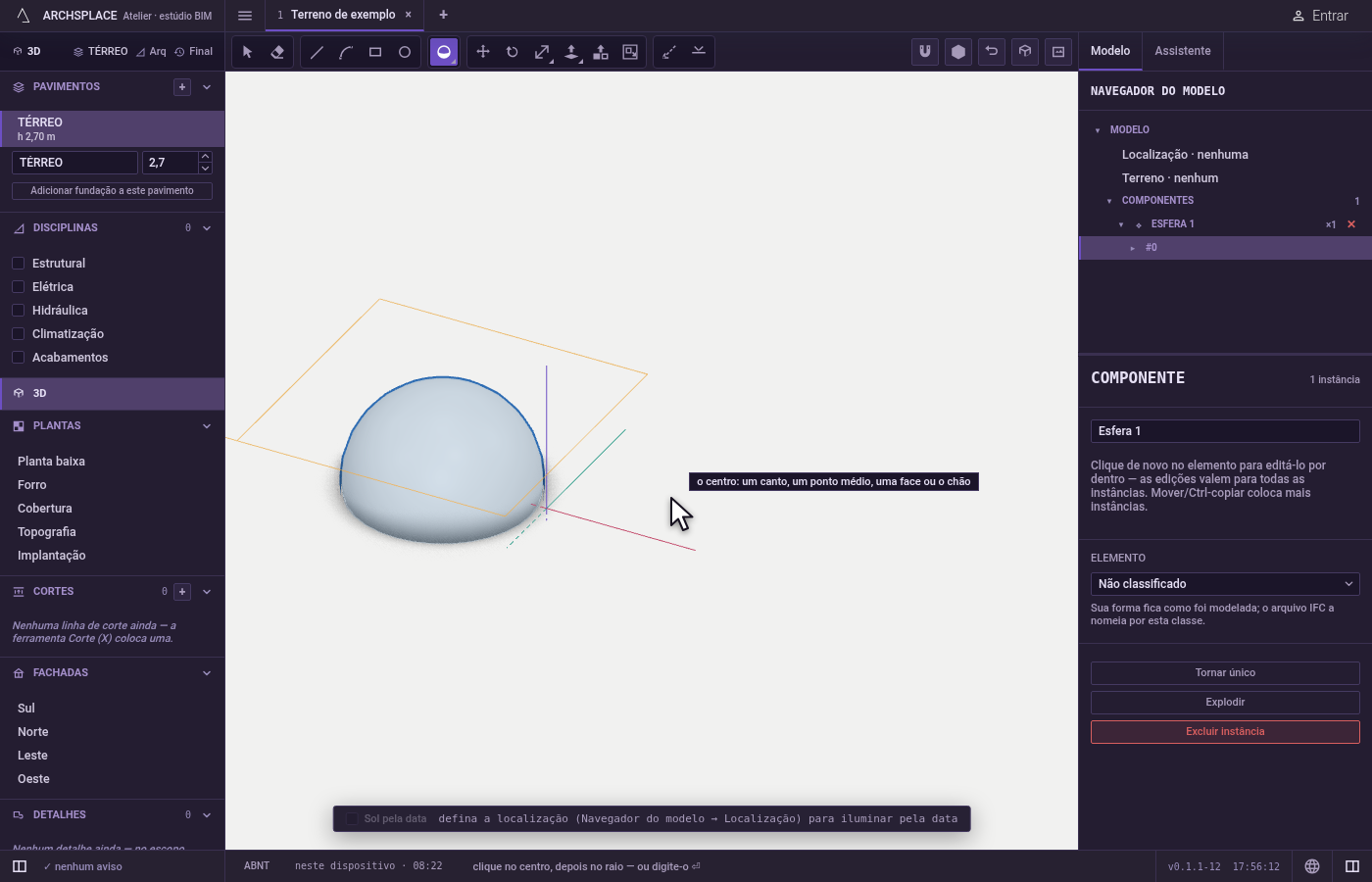1372x882 pixels.
Task: Tick the Climatização checkbox
Action: coord(18,334)
